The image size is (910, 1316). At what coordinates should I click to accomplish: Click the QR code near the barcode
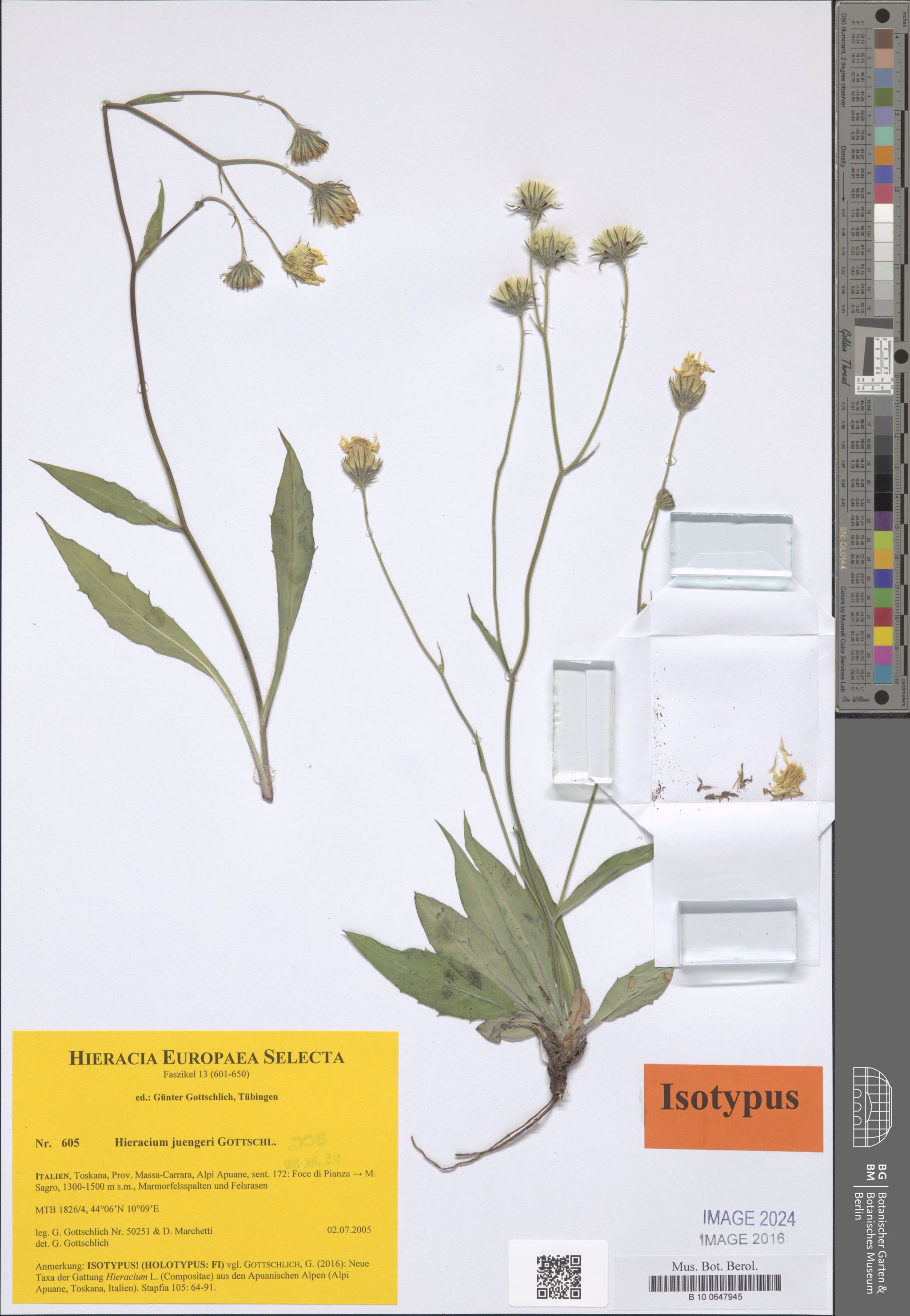tap(559, 1278)
